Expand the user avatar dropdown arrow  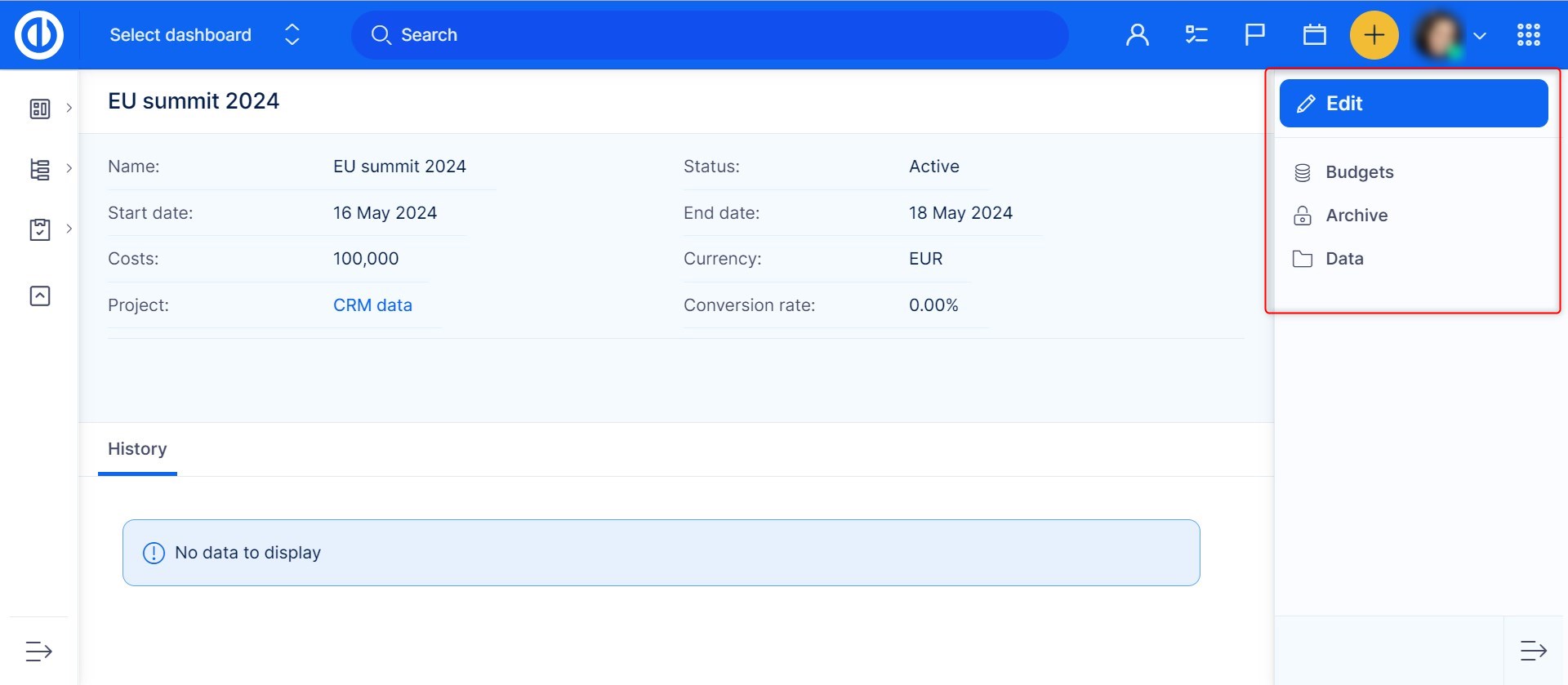click(x=1479, y=36)
